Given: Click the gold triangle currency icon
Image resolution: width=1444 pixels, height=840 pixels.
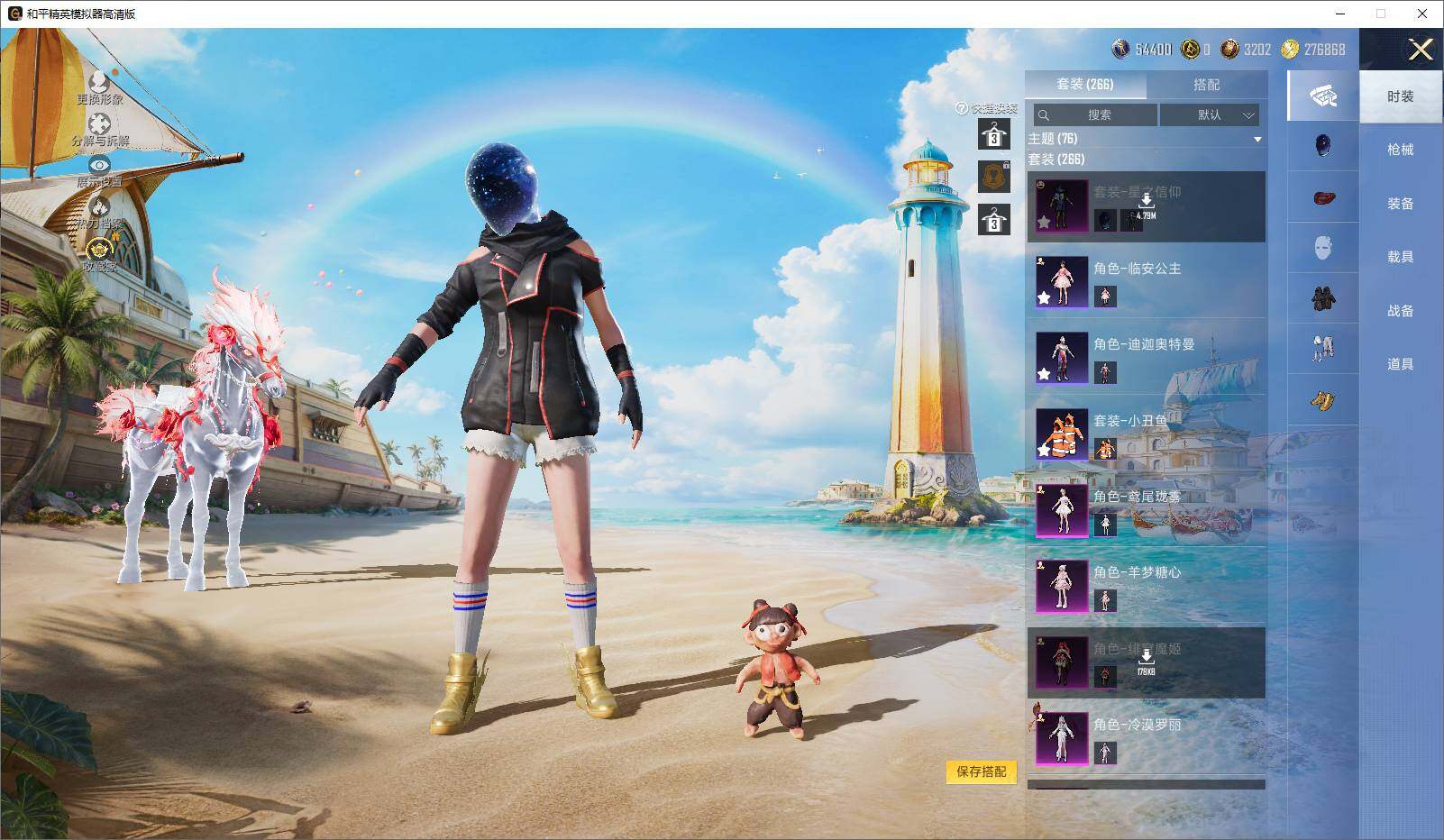Looking at the screenshot, I should coord(1191,49).
